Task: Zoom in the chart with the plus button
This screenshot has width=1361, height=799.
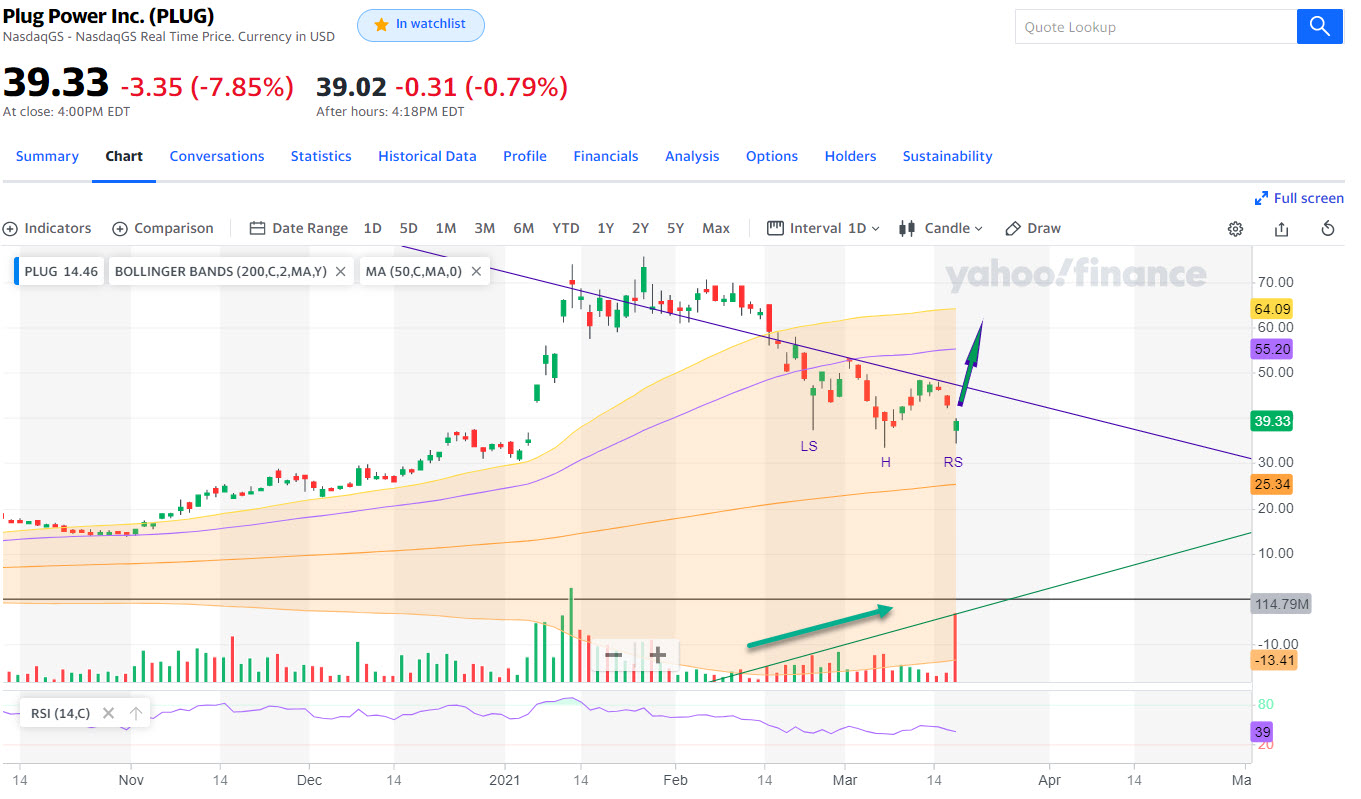Action: tap(658, 656)
